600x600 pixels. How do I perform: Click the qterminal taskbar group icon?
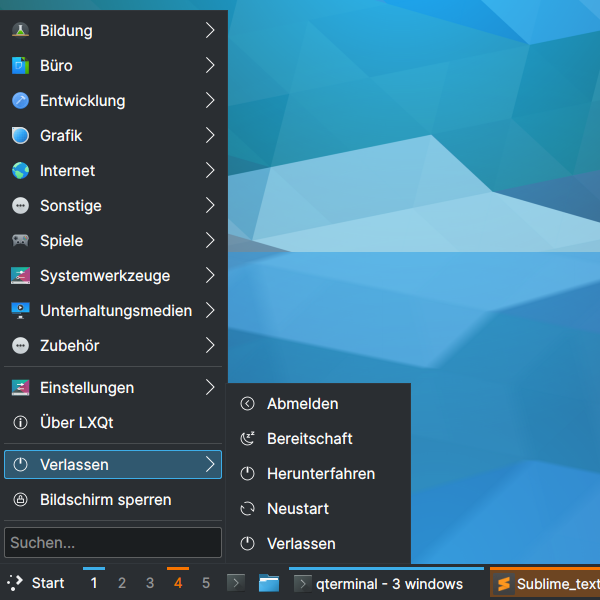click(x=303, y=584)
